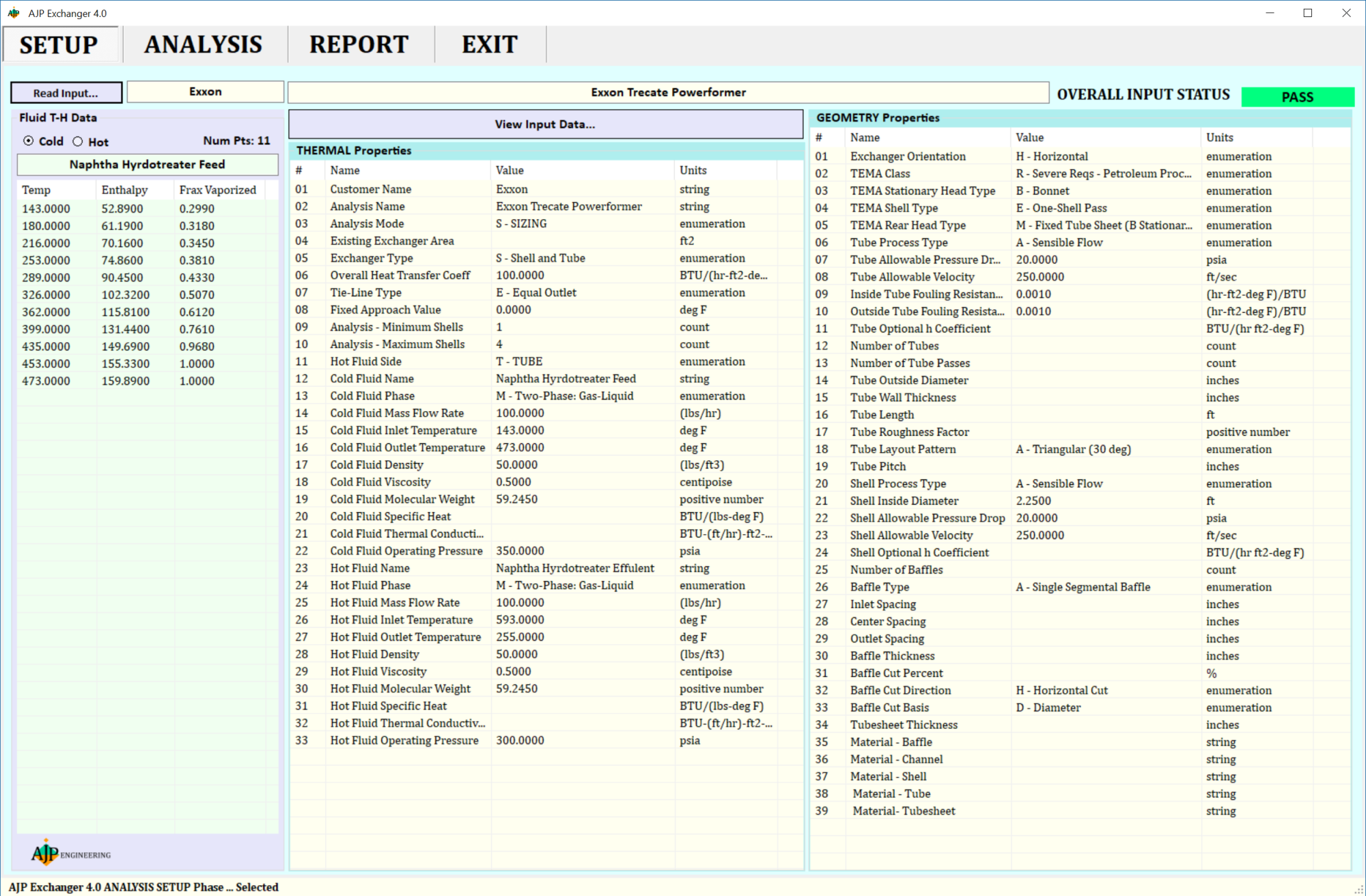
Task: Click the Tubesheet Thickness row
Action: (x=1081, y=725)
